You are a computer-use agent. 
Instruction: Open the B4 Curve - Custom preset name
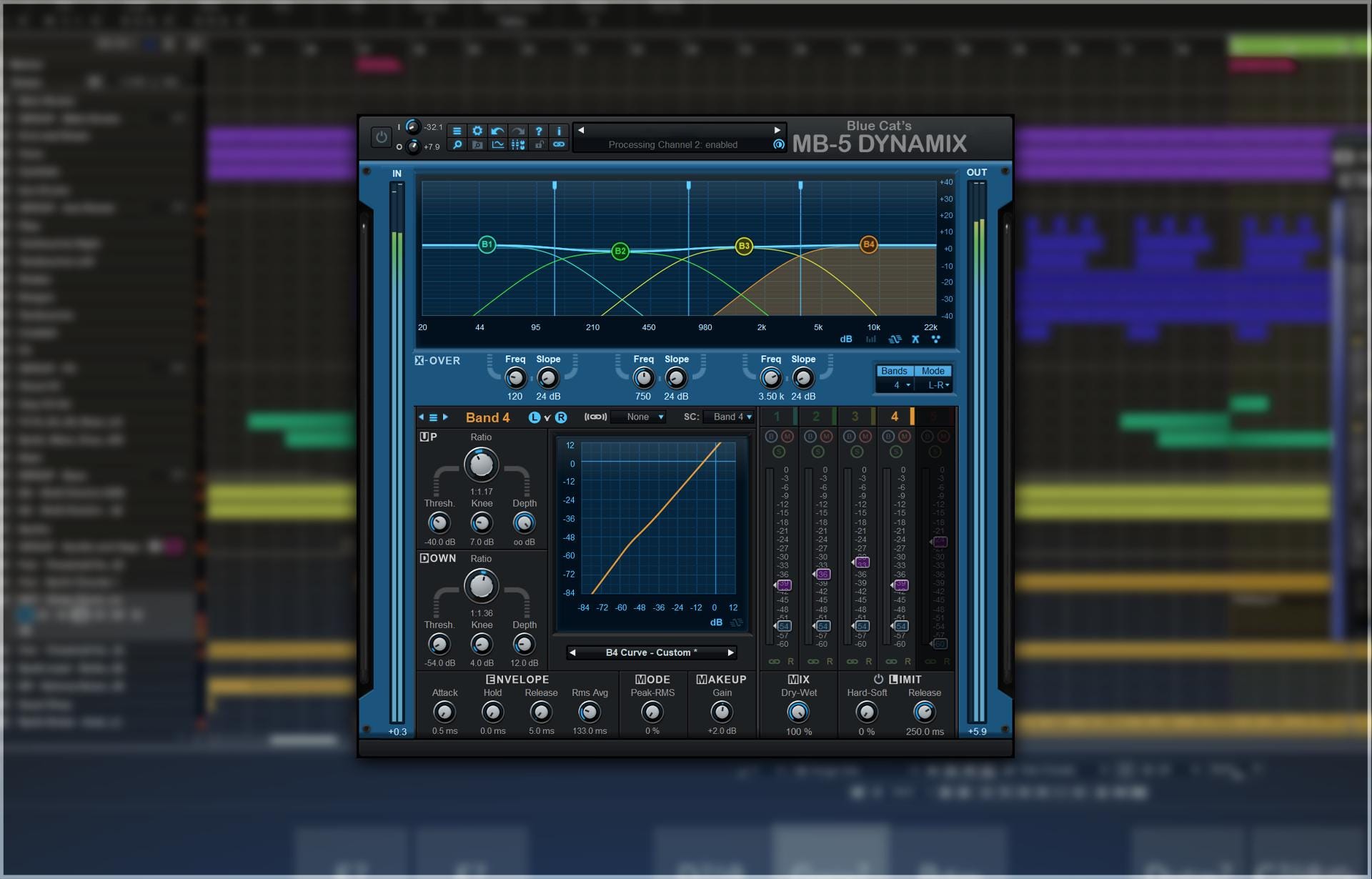pyautogui.click(x=651, y=652)
